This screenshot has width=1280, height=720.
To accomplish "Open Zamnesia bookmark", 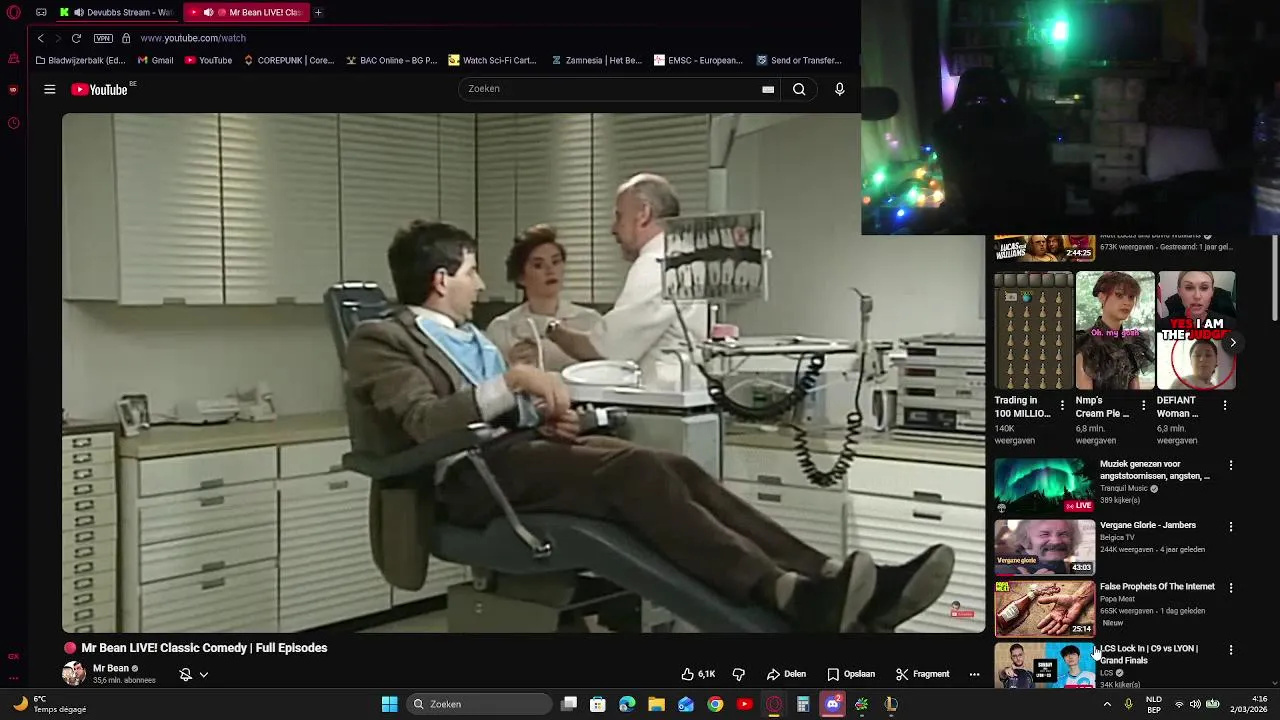I will 596,60.
